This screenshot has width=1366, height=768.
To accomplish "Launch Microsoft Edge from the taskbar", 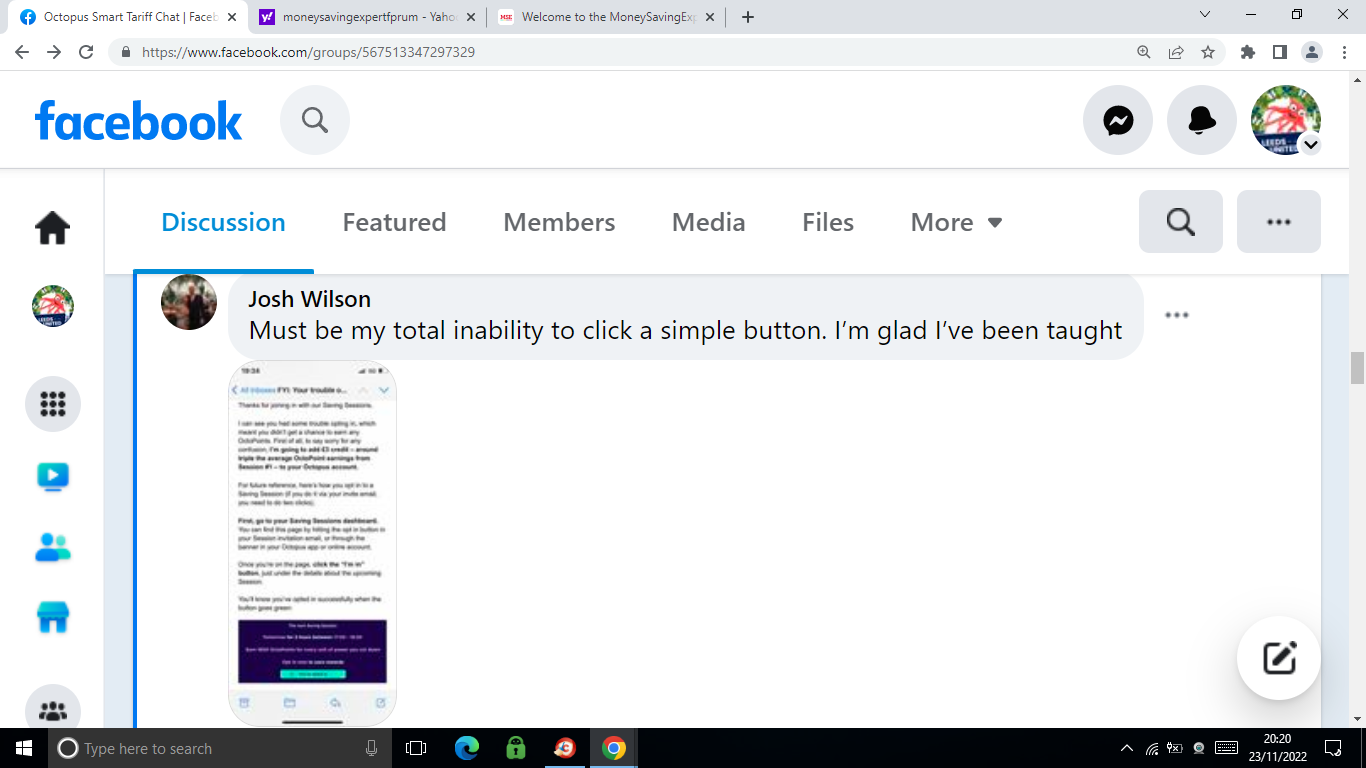I will 467,748.
